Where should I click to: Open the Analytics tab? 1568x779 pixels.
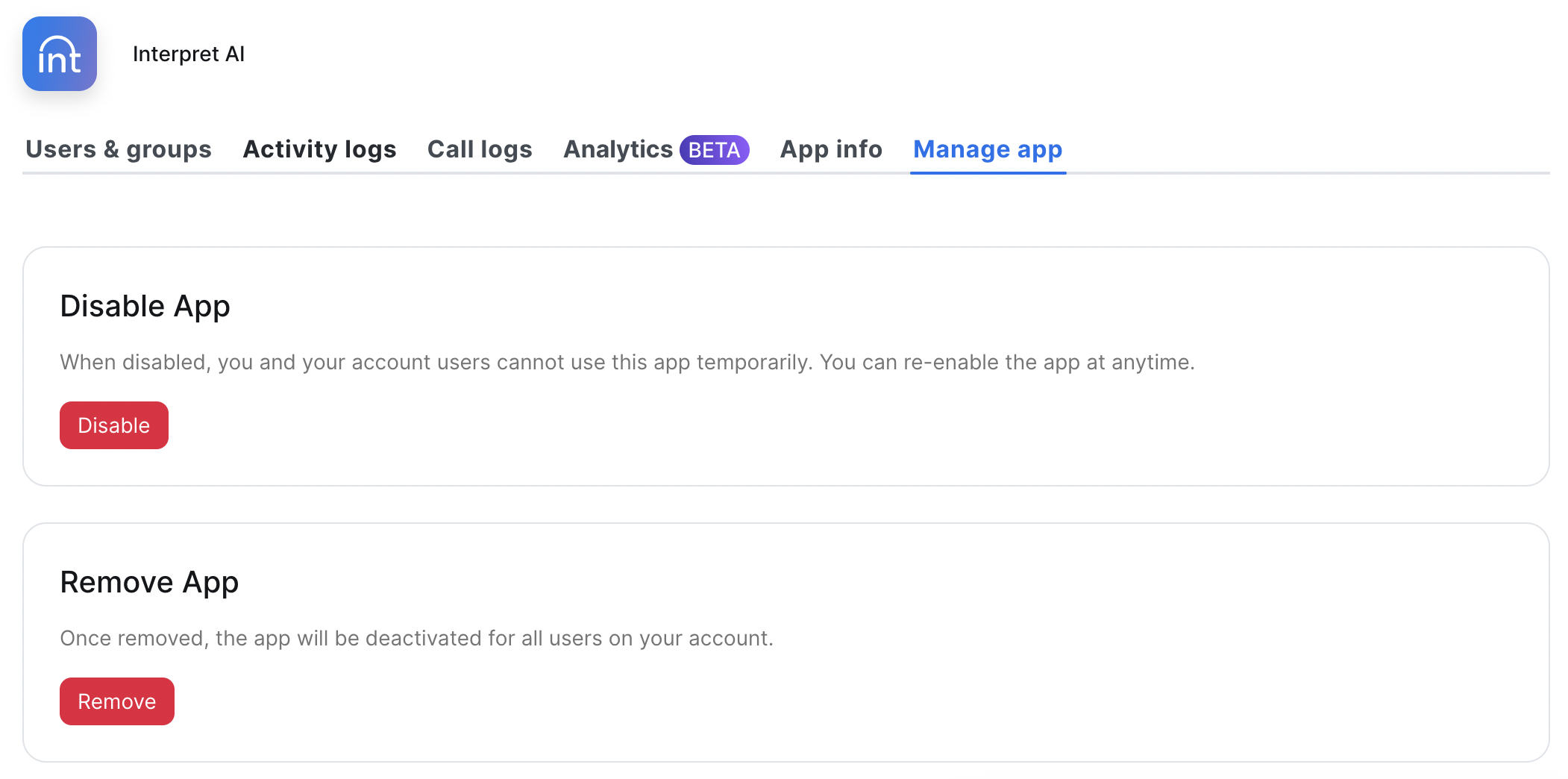pos(618,149)
